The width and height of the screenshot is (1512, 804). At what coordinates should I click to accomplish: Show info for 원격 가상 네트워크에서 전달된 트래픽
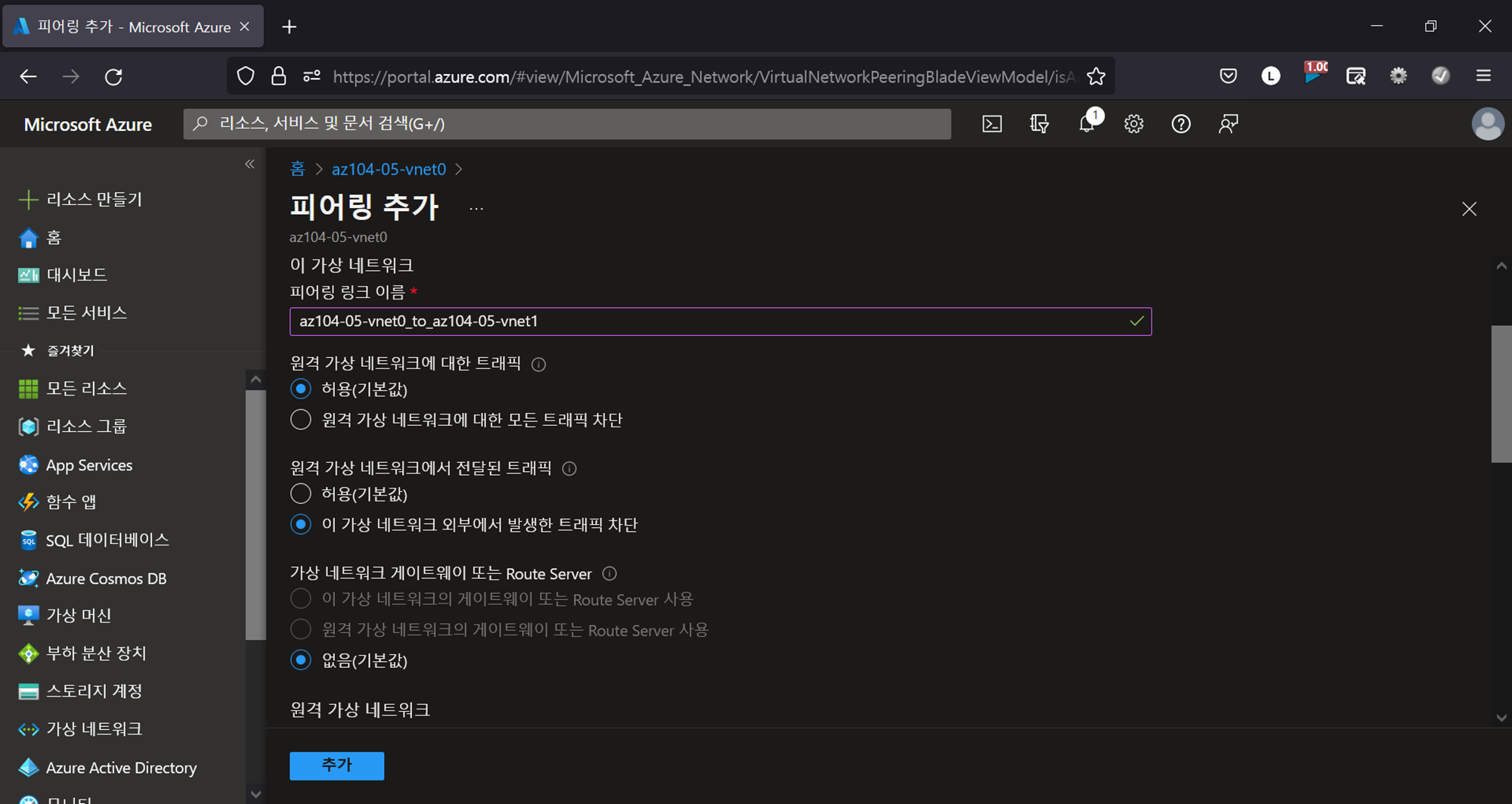point(569,469)
